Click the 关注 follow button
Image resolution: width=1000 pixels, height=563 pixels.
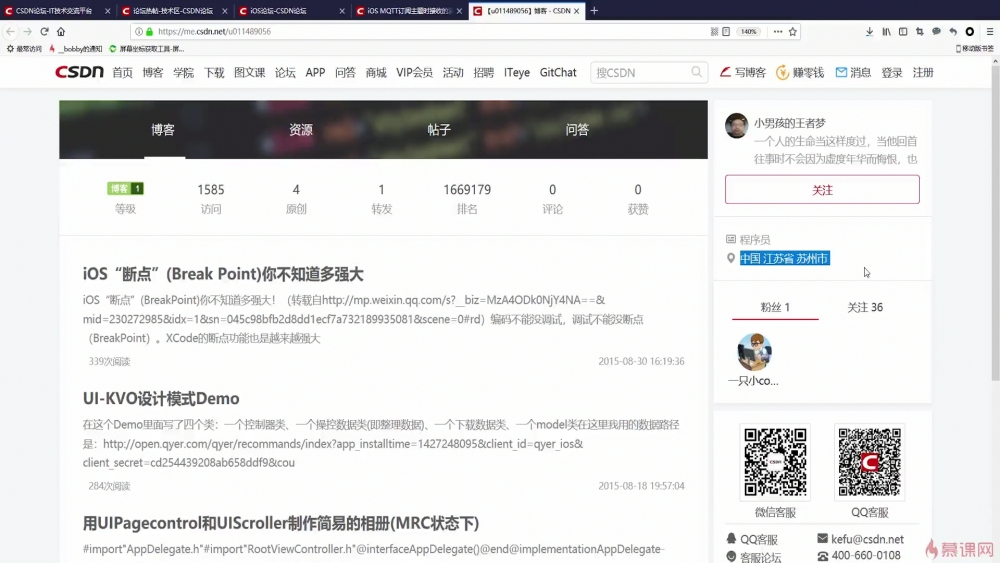pos(822,189)
